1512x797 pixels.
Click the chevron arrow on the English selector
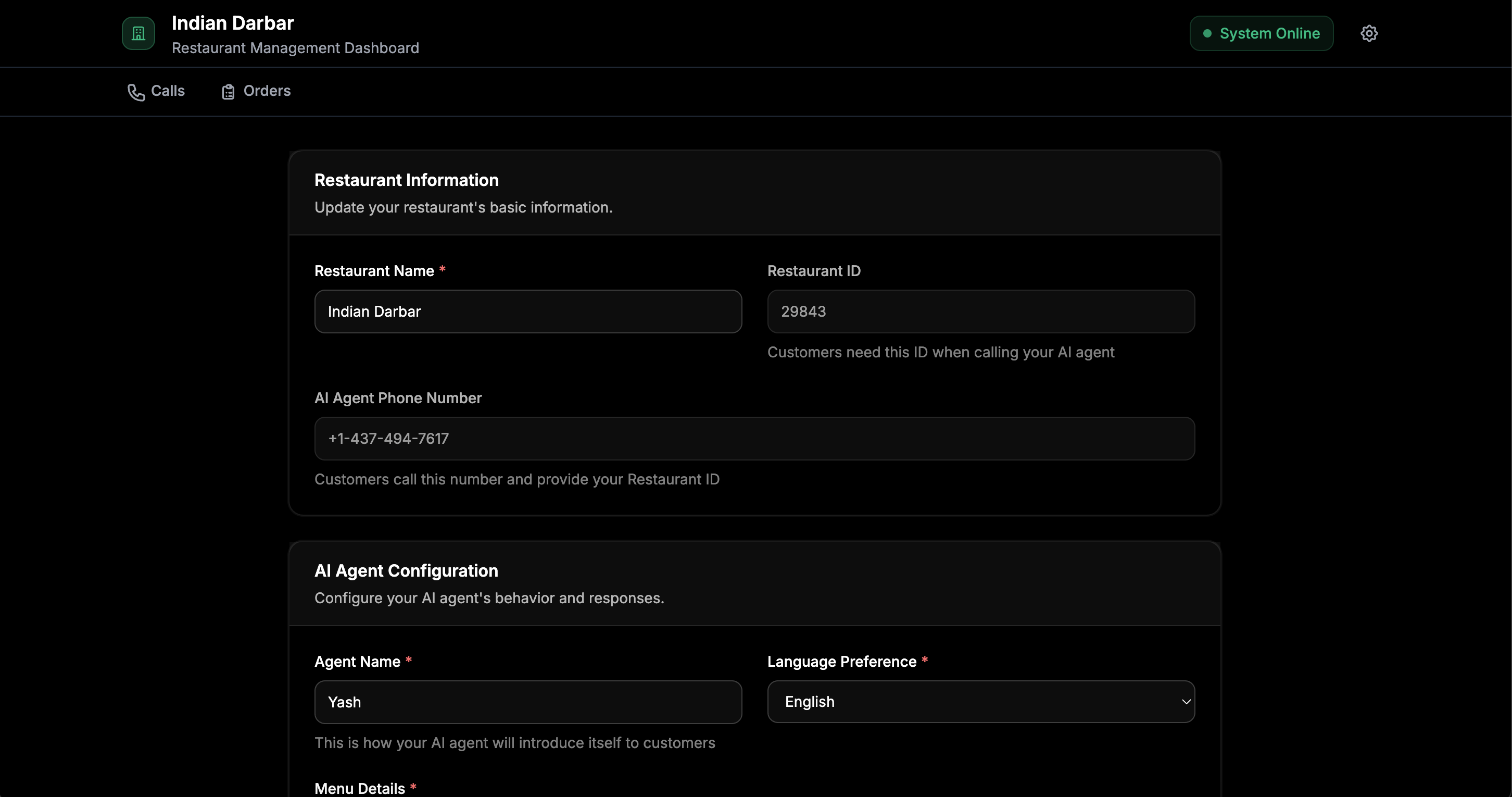(x=1186, y=702)
